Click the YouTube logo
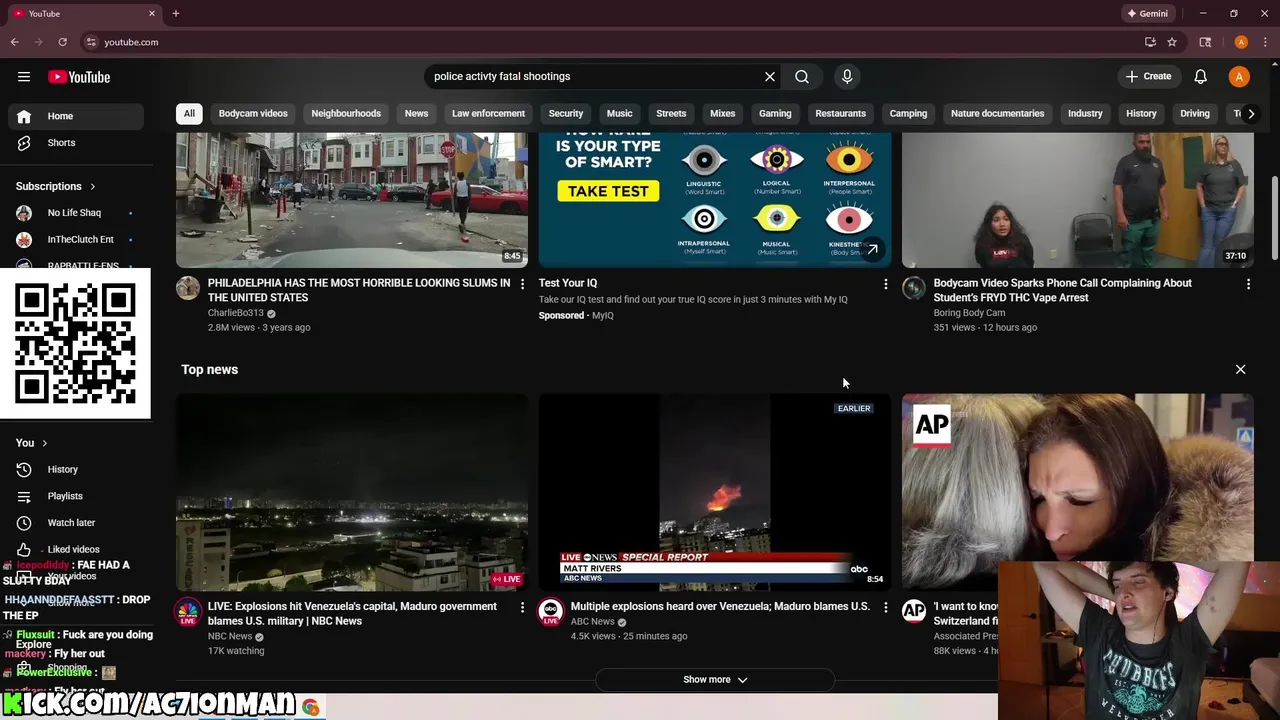1280x720 pixels. tap(79, 77)
